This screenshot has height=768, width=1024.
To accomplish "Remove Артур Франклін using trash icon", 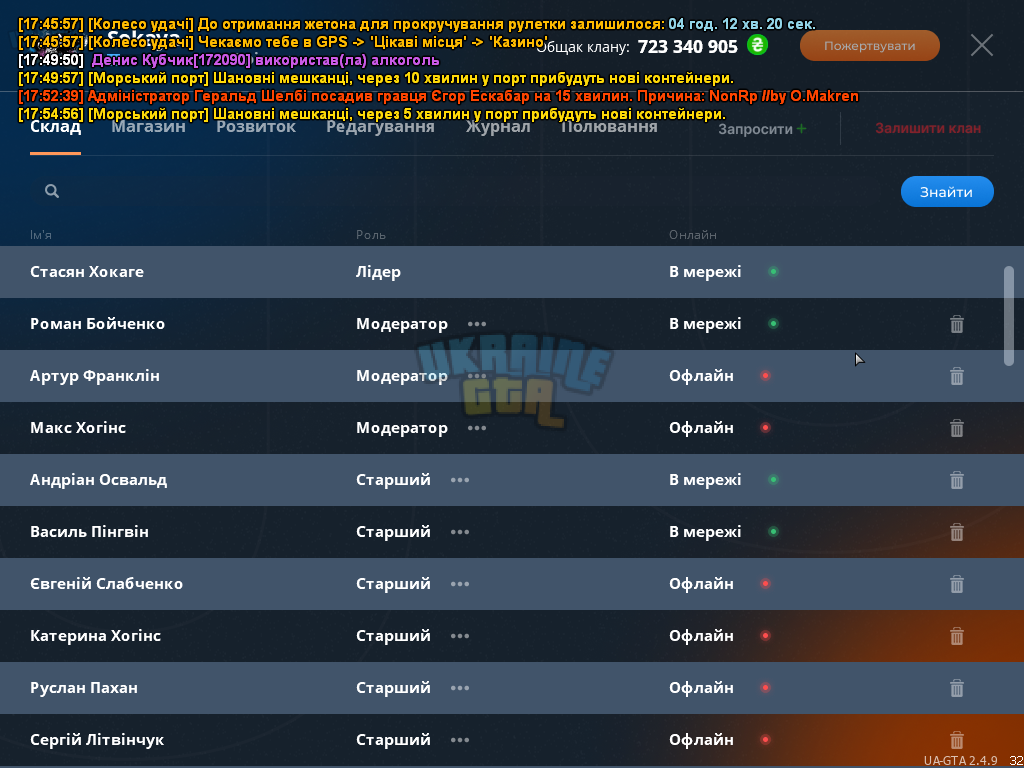I will [x=956, y=376].
